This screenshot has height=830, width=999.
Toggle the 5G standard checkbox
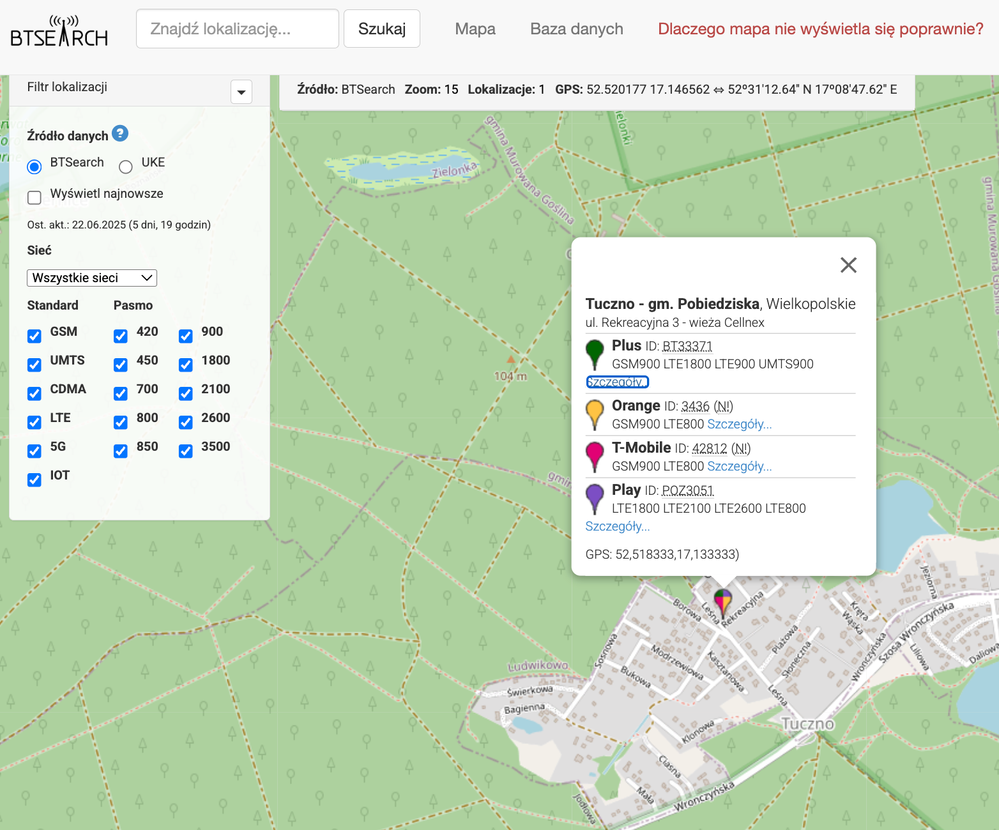35,451
